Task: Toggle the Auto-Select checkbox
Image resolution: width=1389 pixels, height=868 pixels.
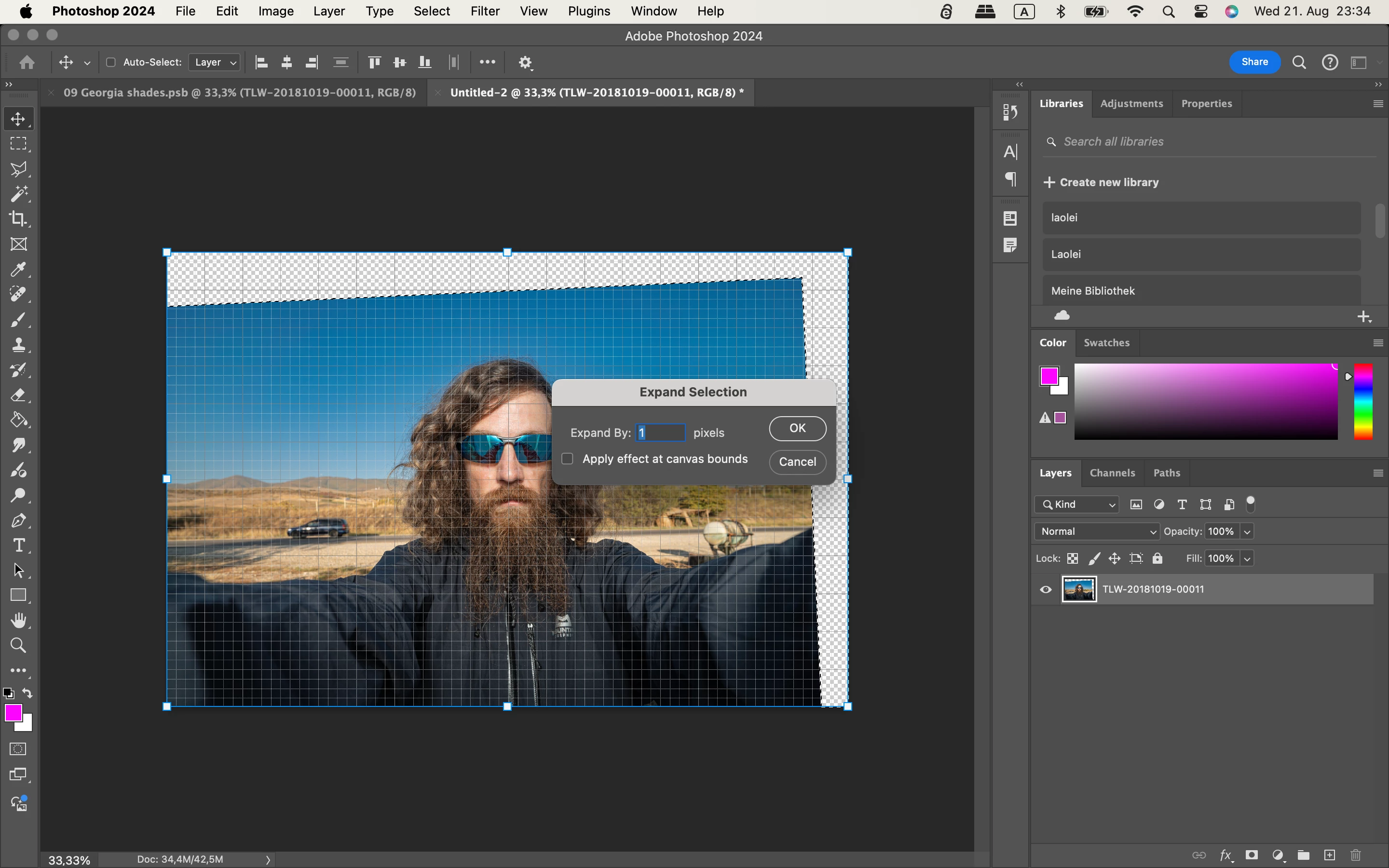Action: [111, 62]
